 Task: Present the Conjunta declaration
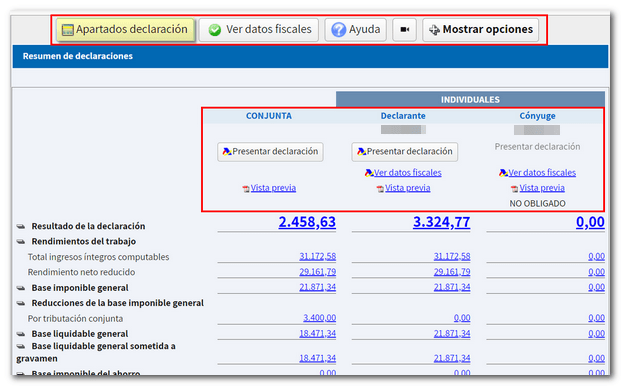270,152
